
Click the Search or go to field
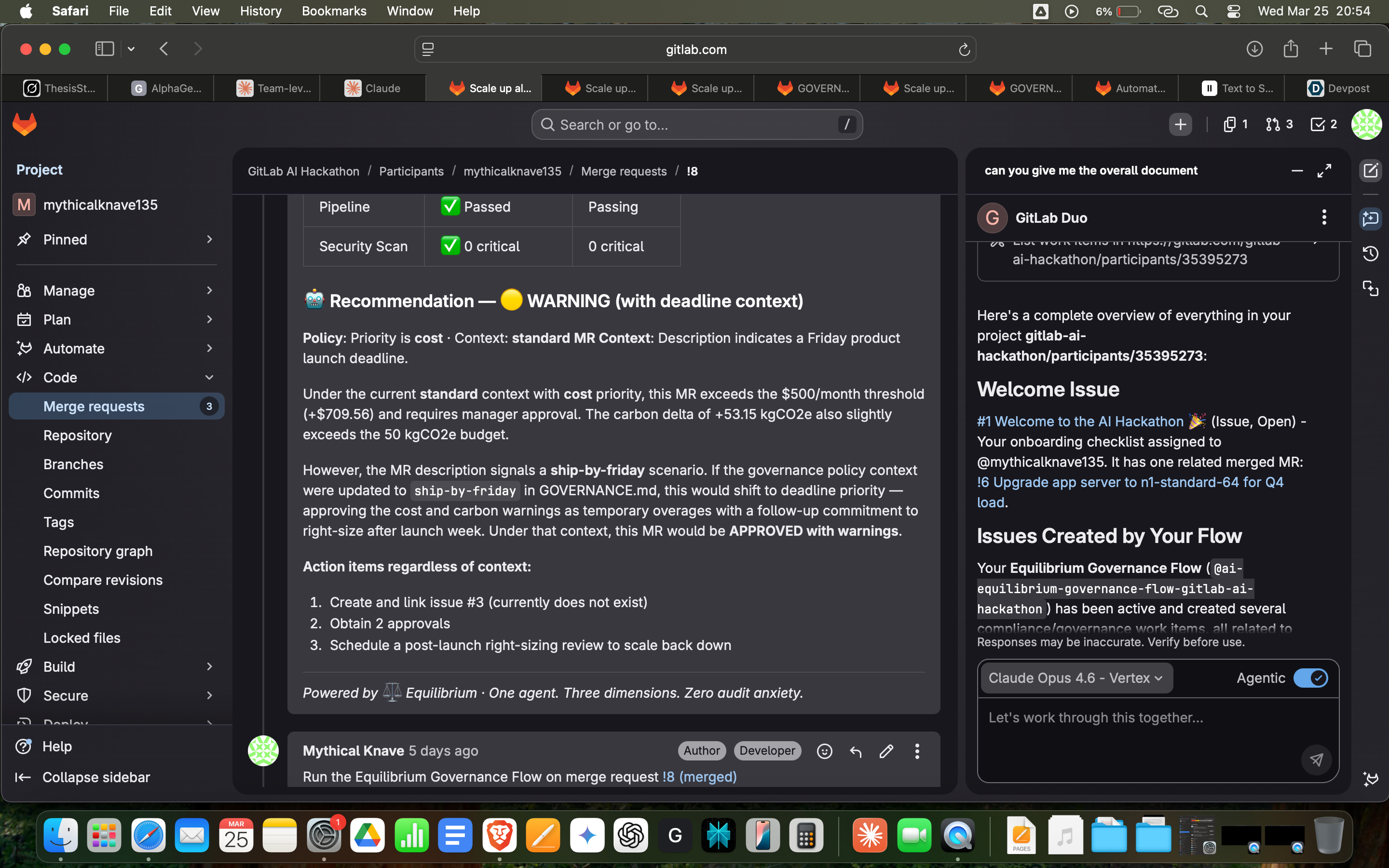pos(696,124)
